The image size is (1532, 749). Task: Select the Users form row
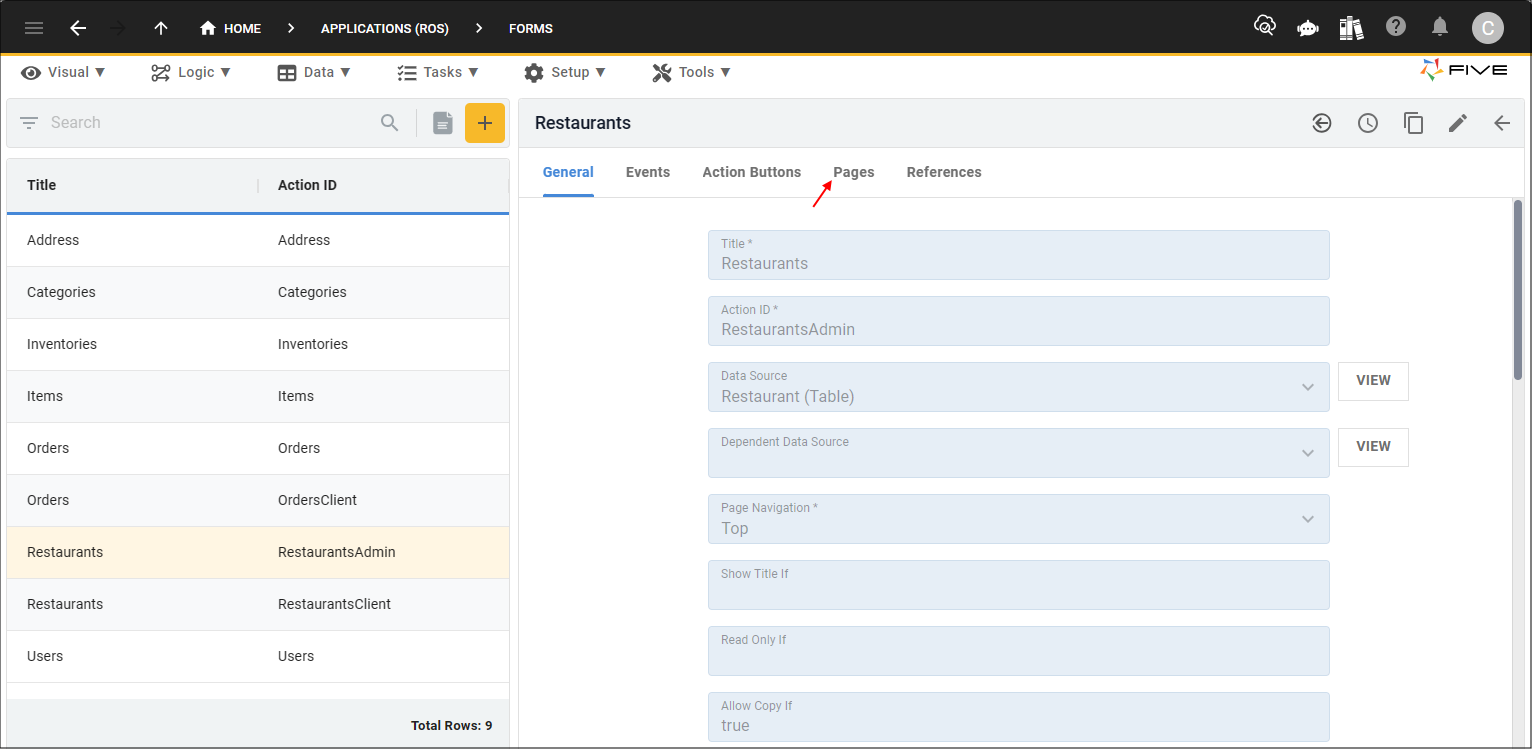[x=258, y=657]
